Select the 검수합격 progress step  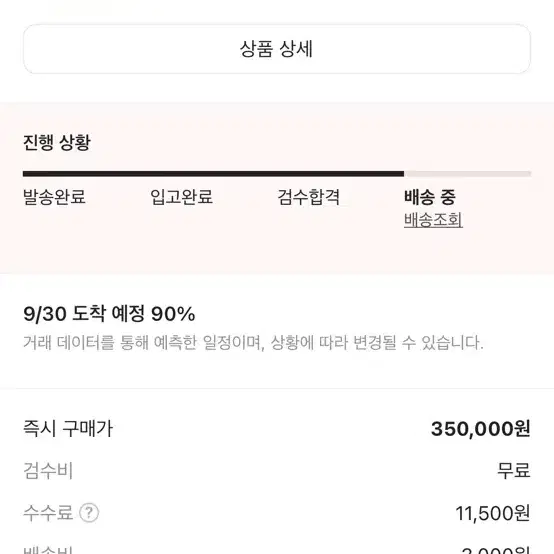[308, 197]
